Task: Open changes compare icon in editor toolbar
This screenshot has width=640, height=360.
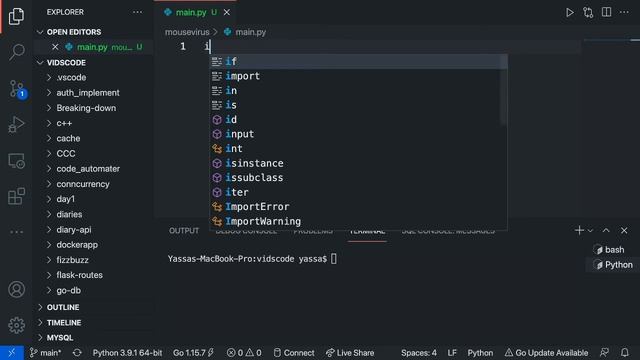Action: pos(588,13)
